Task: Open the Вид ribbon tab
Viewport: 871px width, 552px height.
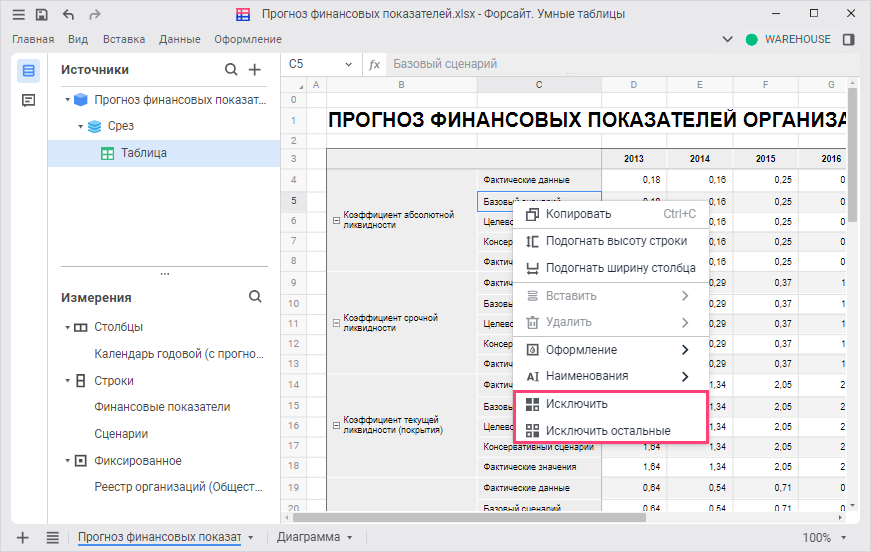Action: 78,39
